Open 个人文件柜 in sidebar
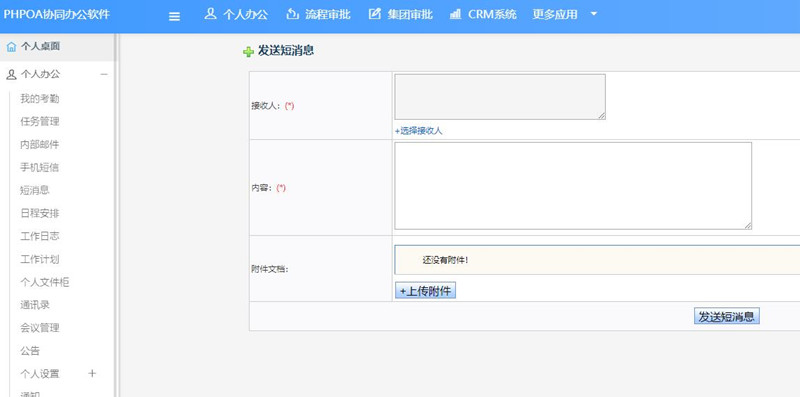Viewport: 800px width, 397px height. click(44, 282)
